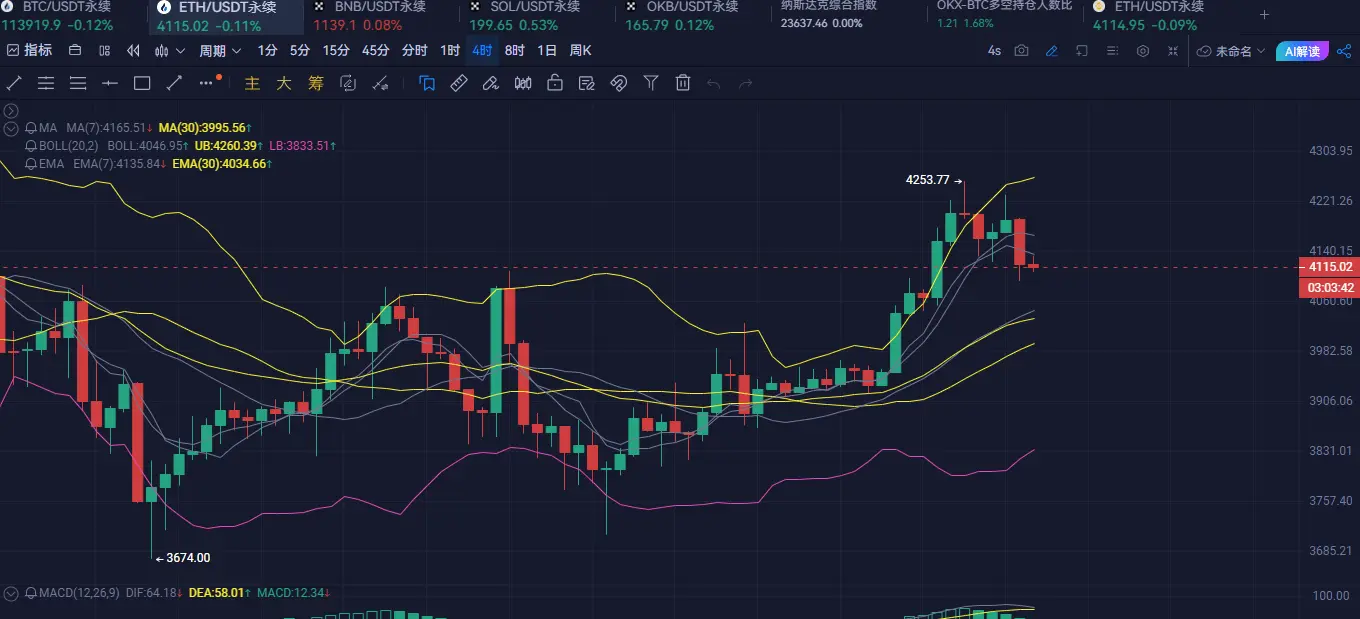The image size is (1360, 619).
Task: Collapse the MACD(12,26,9) indicator chevron
Action: tap(11, 593)
